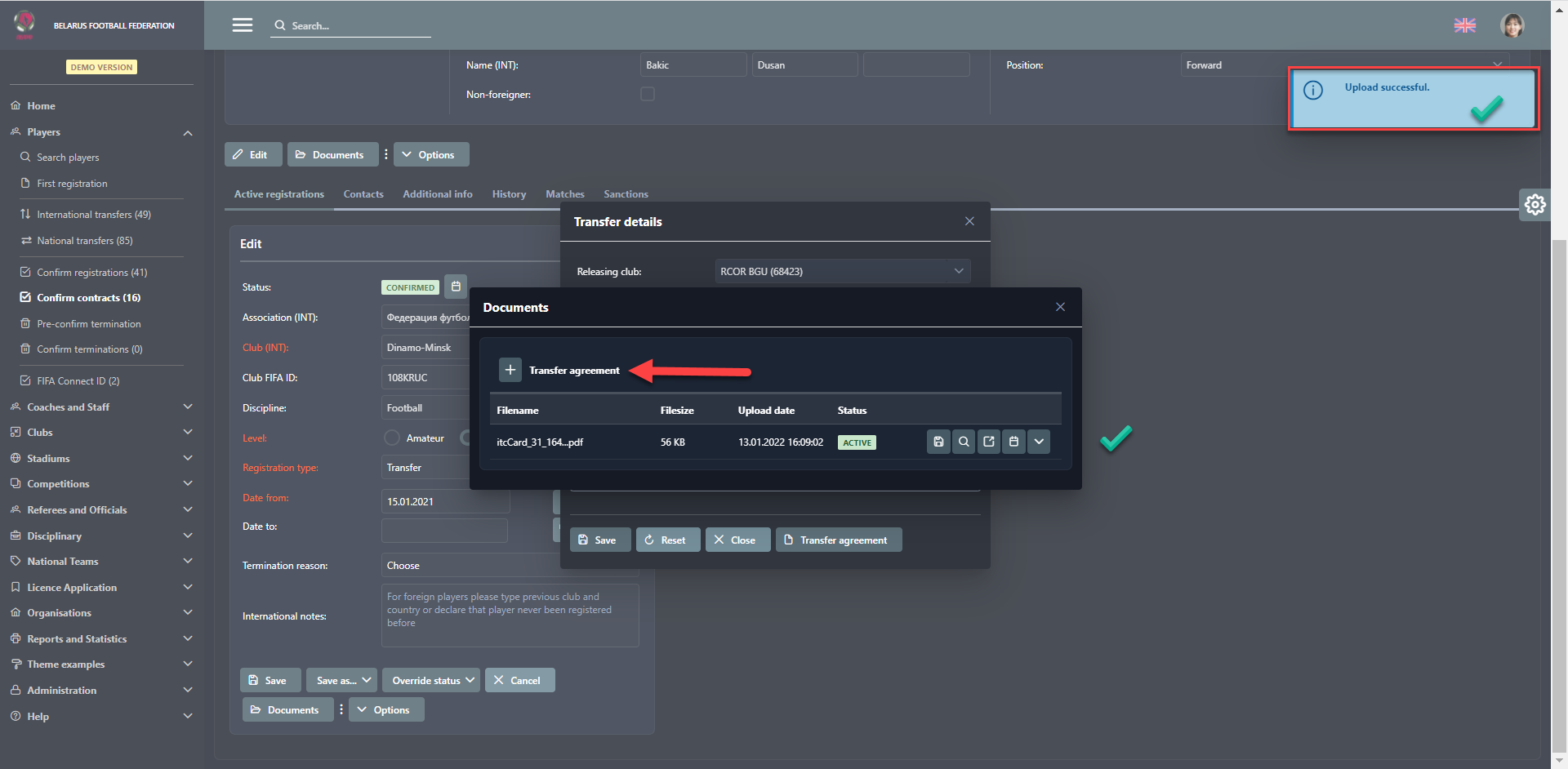Add a Transfer agreement with the plus icon
1568x769 pixels.
[510, 370]
